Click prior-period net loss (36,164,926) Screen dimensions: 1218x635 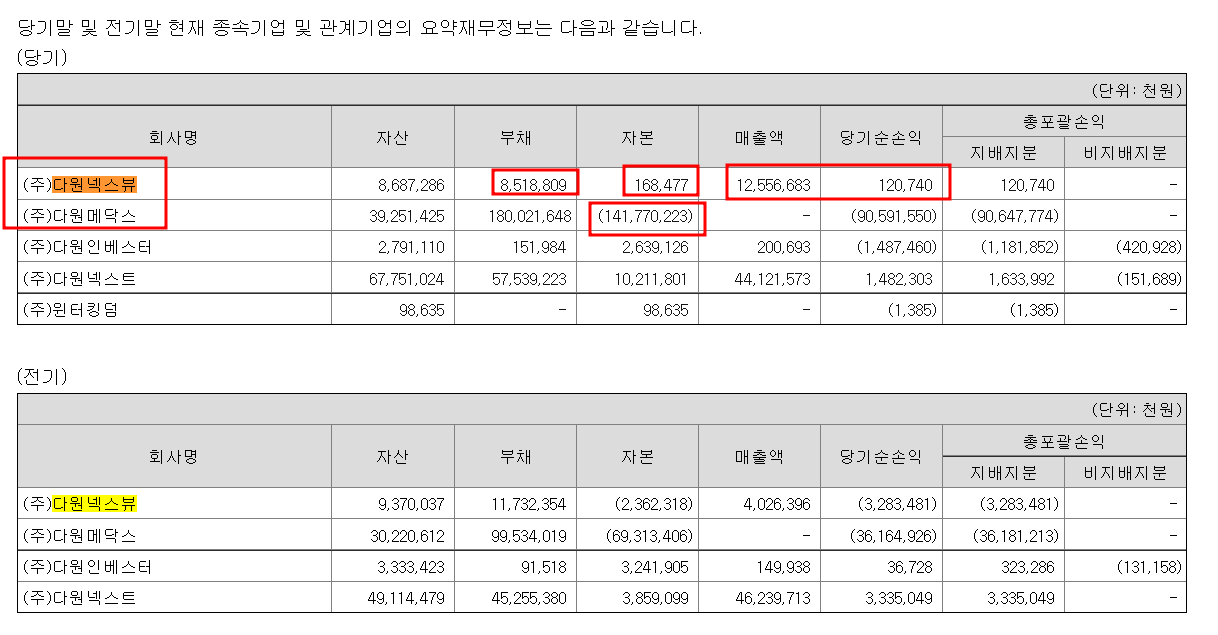pos(894,536)
